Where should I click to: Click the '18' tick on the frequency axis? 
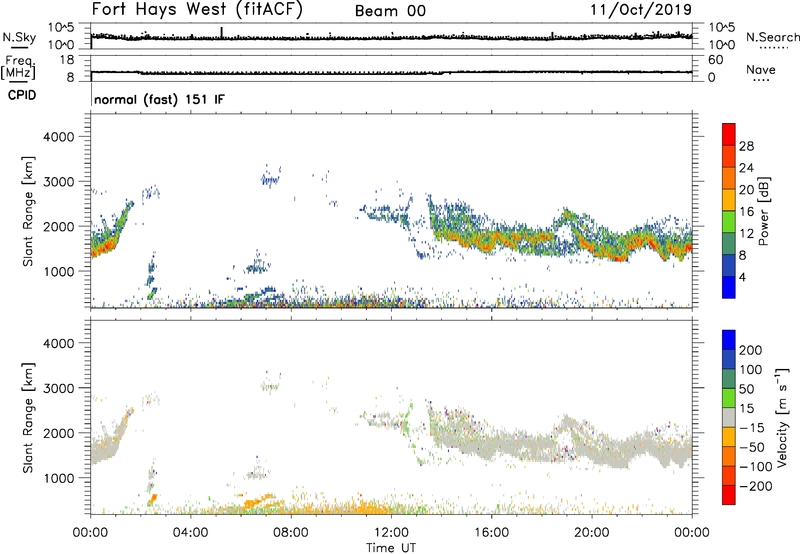pyautogui.click(x=67, y=60)
